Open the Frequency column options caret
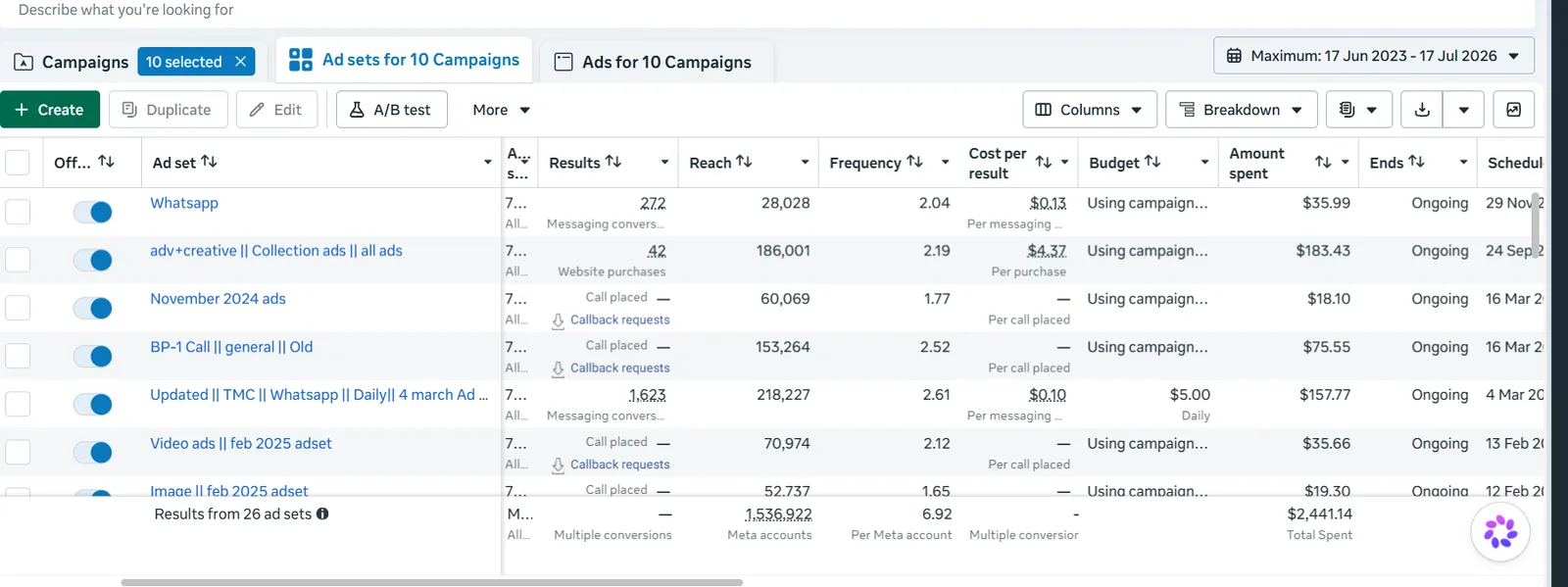Viewport: 1568px width, 587px height. point(945,163)
